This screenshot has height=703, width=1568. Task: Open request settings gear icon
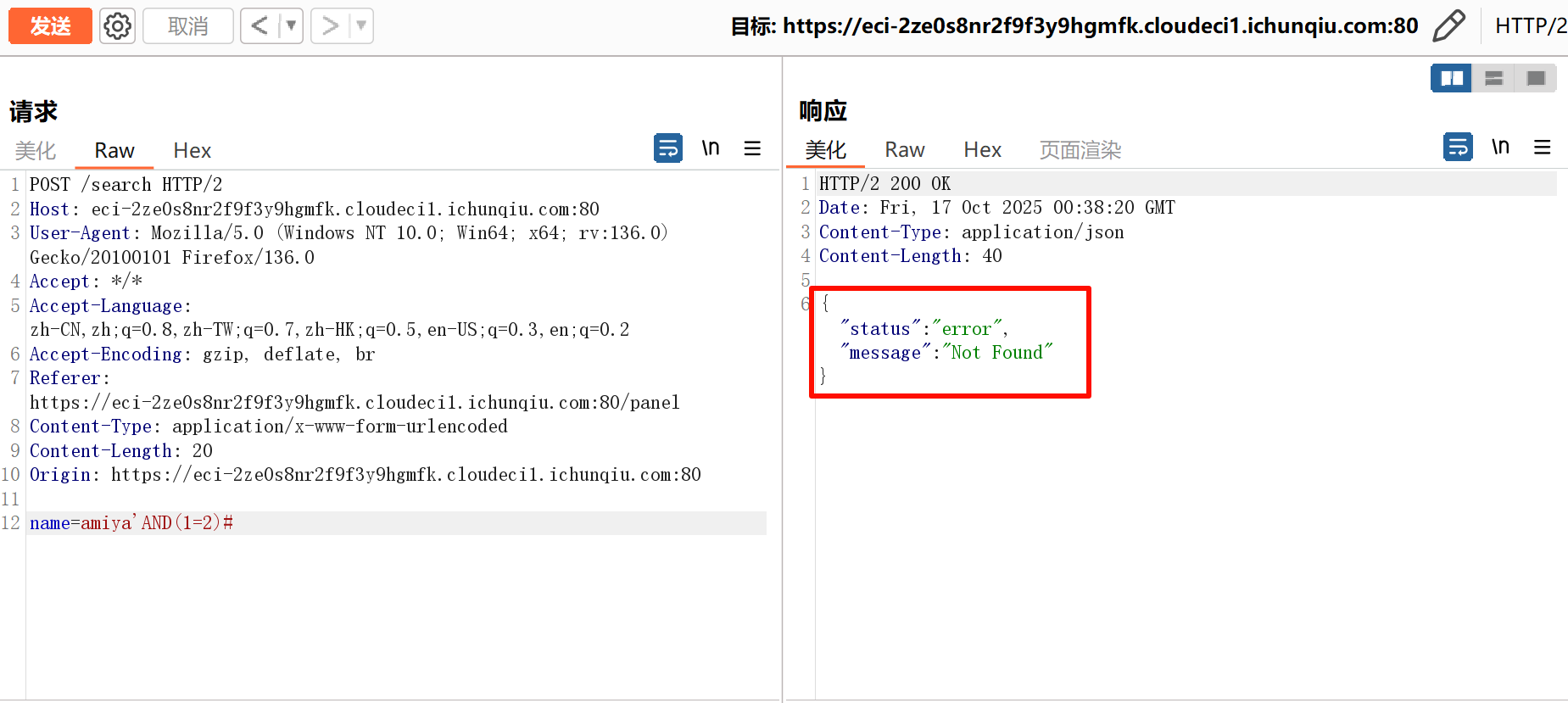(117, 26)
